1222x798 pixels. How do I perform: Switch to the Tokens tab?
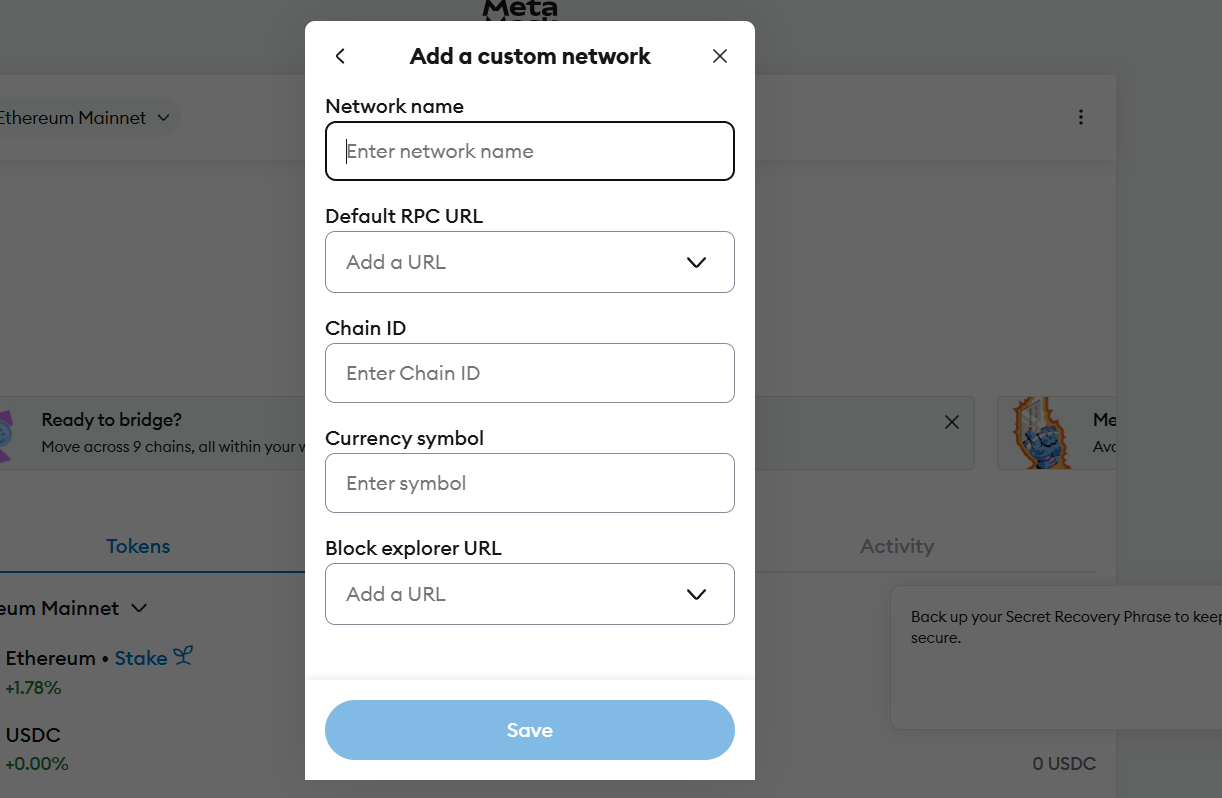[138, 546]
